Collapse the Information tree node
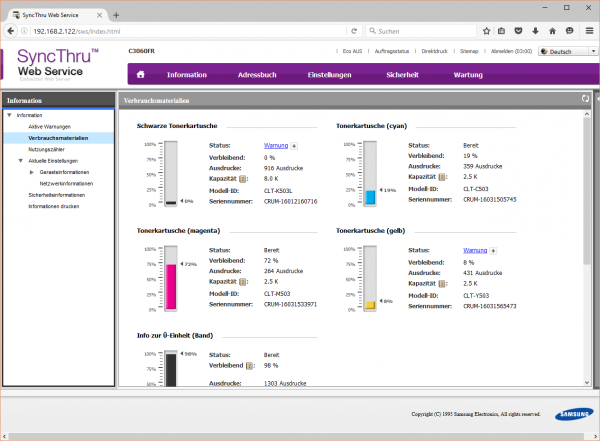 coord(9,116)
